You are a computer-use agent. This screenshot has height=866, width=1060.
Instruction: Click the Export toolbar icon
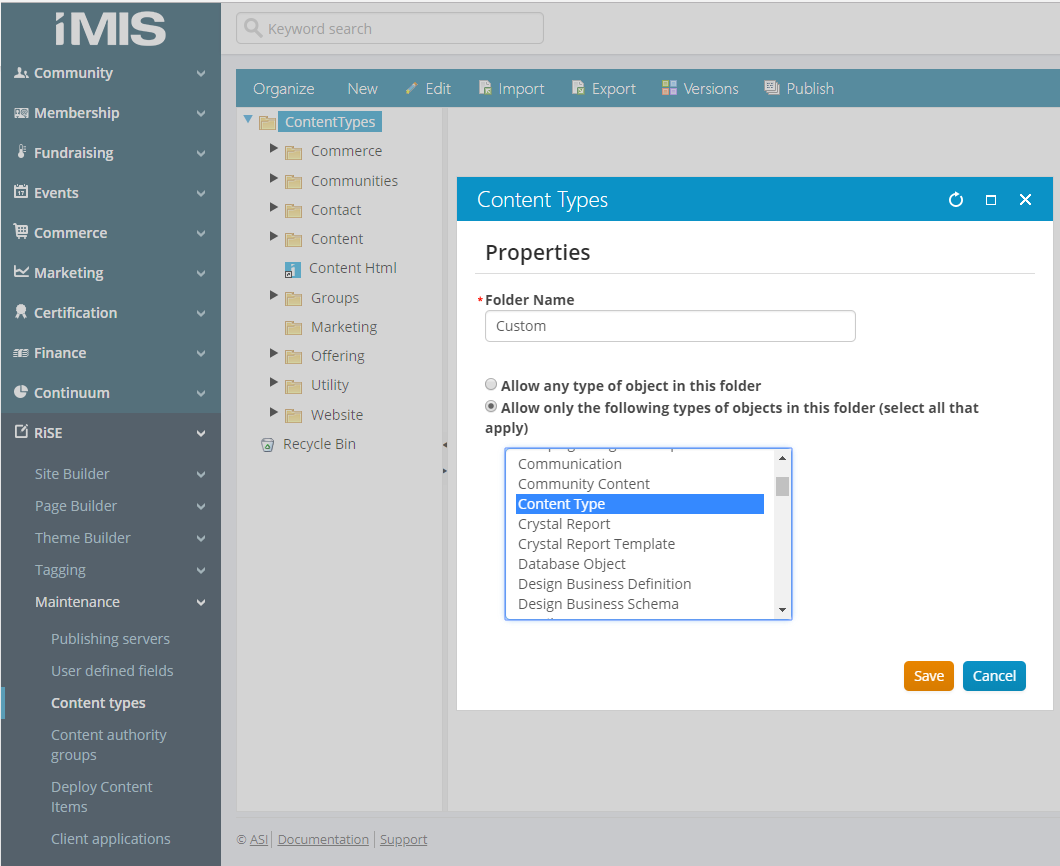[x=578, y=89]
